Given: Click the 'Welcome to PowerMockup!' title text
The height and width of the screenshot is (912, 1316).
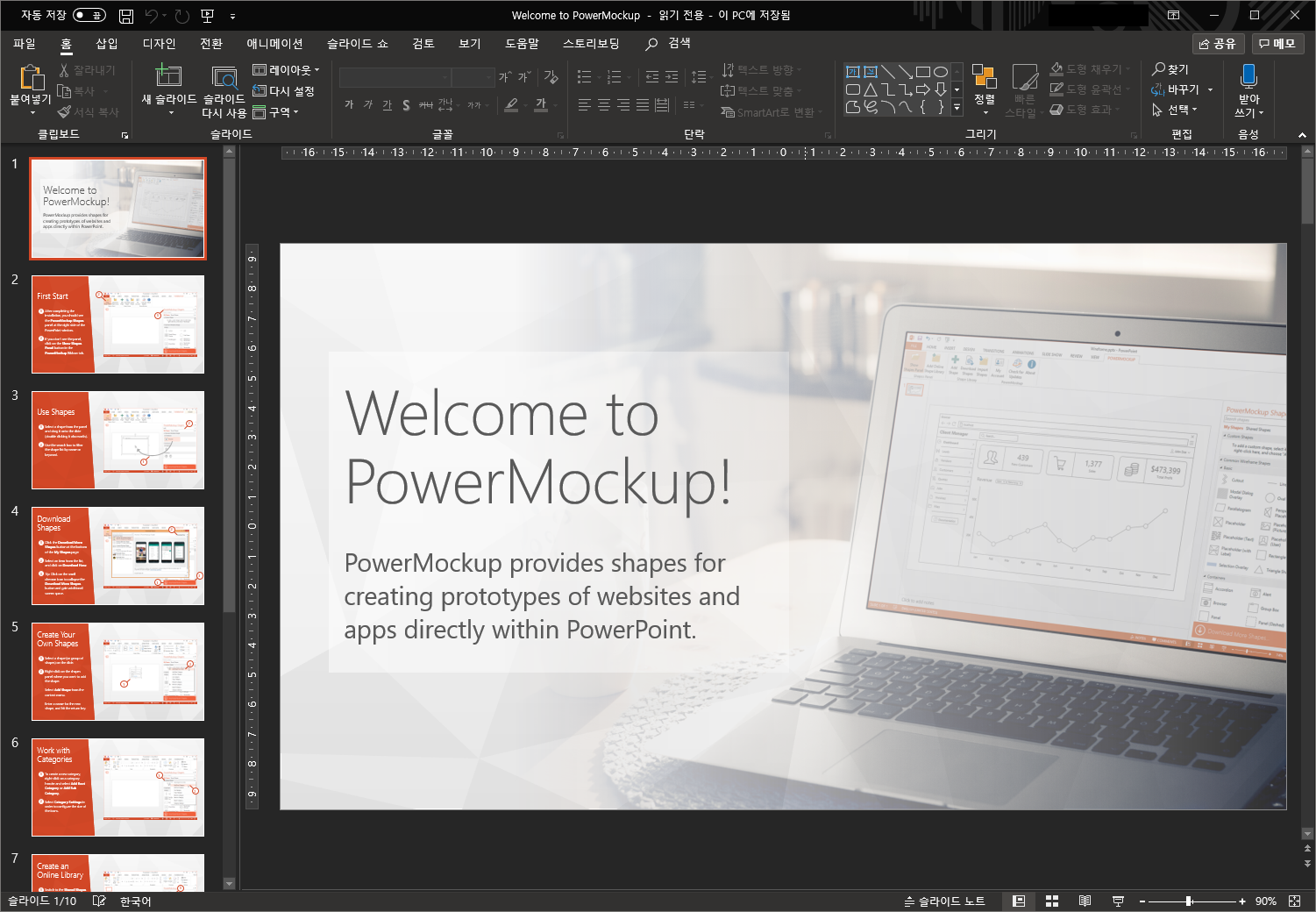Looking at the screenshot, I should [x=538, y=447].
